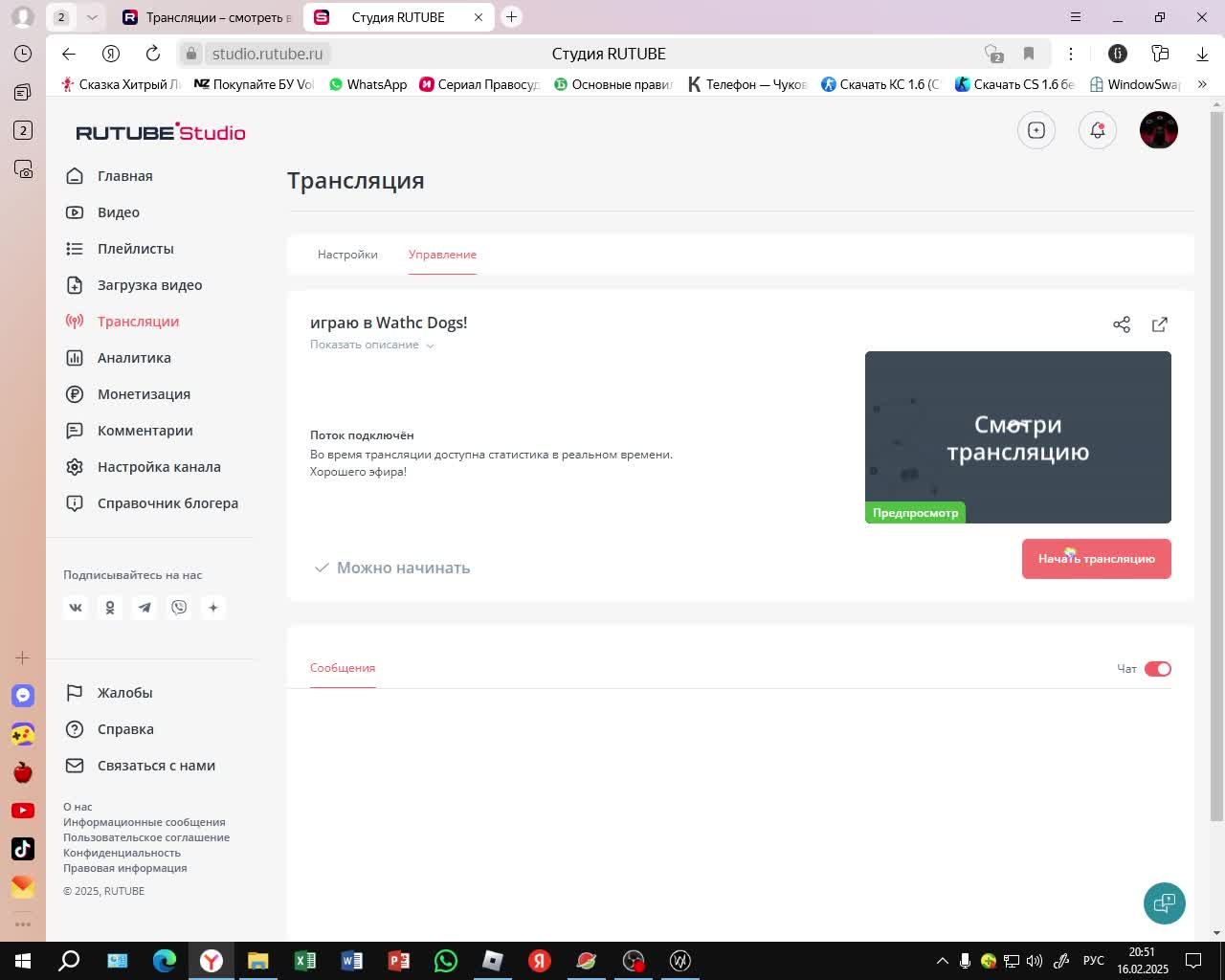
Task: Click РУС language indicator
Action: 1094,961
